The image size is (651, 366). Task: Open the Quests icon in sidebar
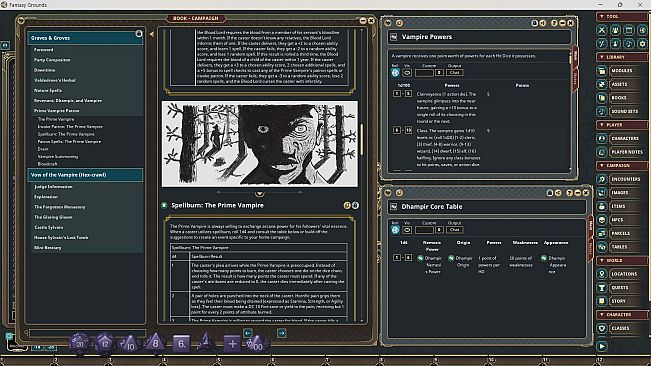pyautogui.click(x=602, y=288)
